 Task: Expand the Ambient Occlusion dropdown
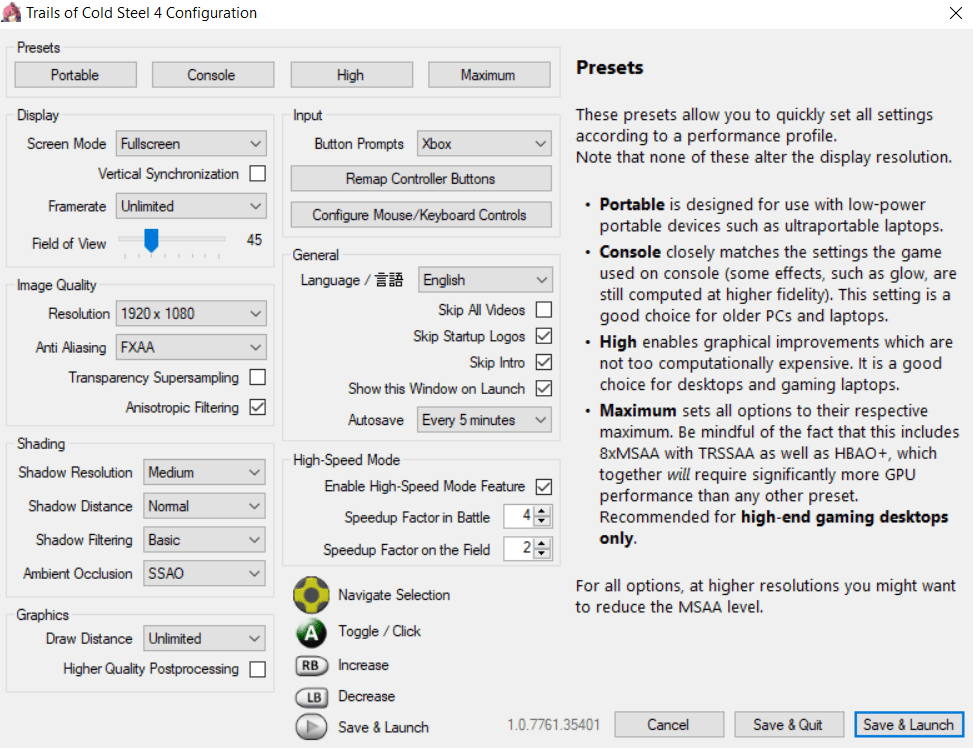pyautogui.click(x=204, y=573)
